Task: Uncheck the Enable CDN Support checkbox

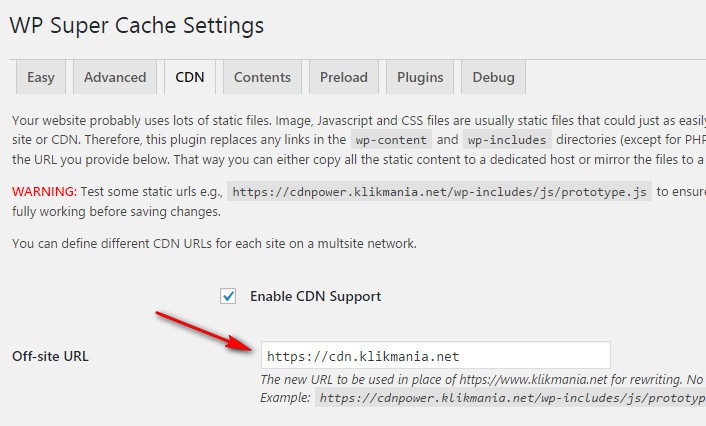Action: pyautogui.click(x=229, y=296)
